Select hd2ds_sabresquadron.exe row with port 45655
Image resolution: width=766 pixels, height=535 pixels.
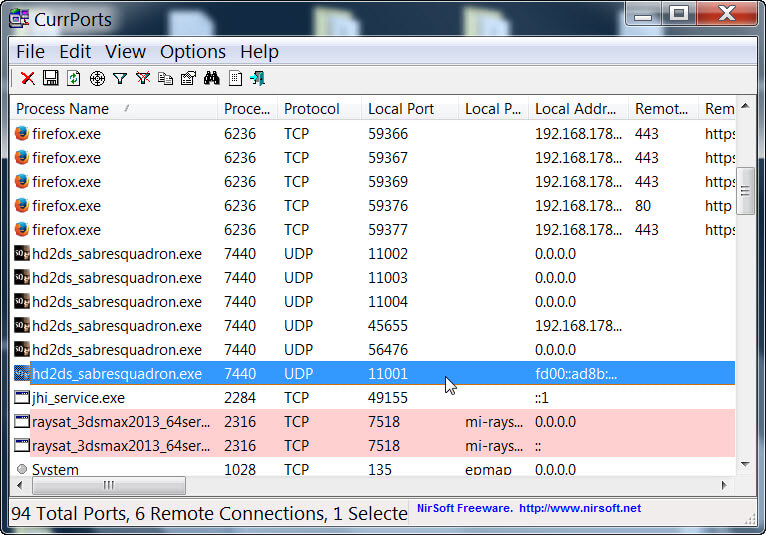(373, 325)
